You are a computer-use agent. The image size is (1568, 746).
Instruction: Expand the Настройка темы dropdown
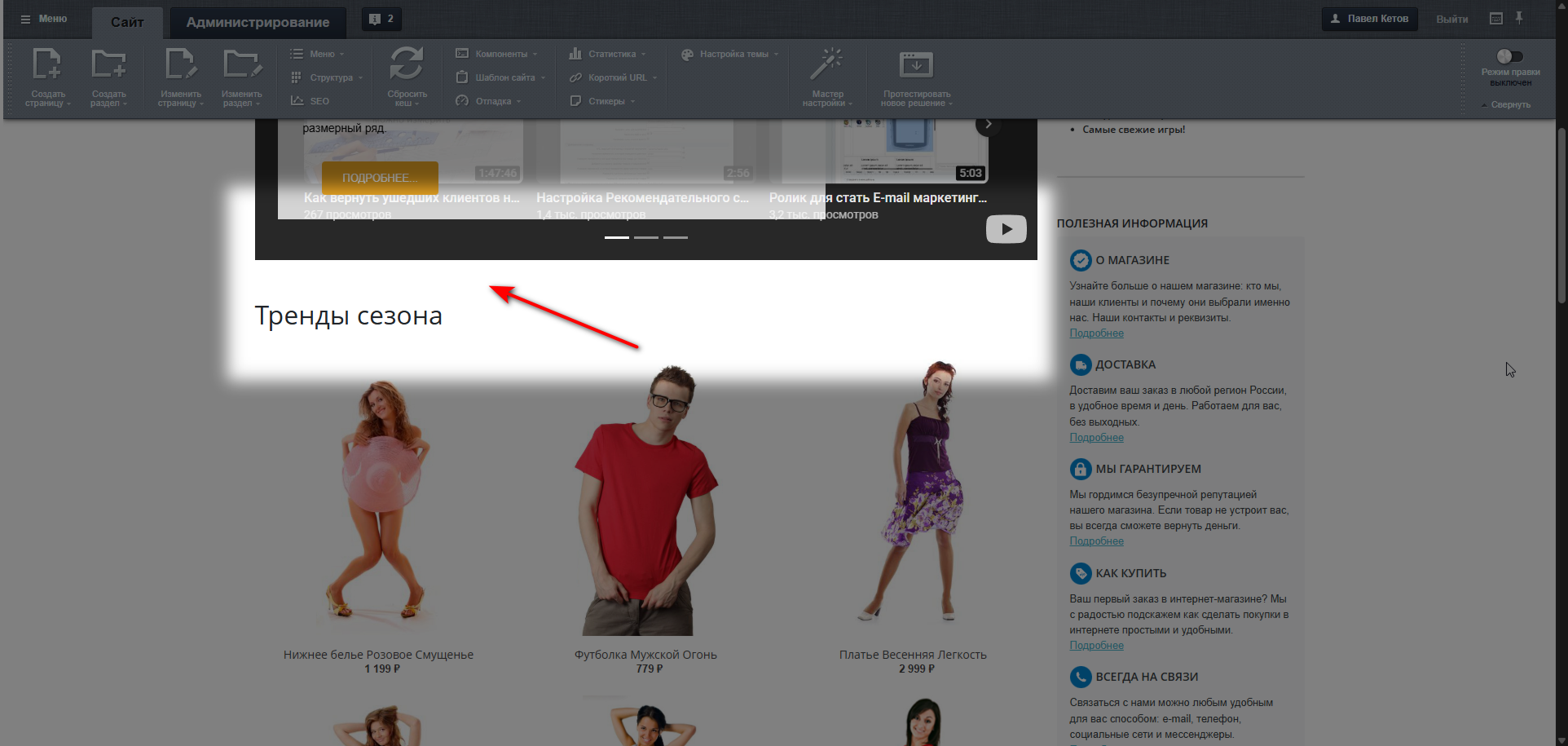pyautogui.click(x=733, y=54)
